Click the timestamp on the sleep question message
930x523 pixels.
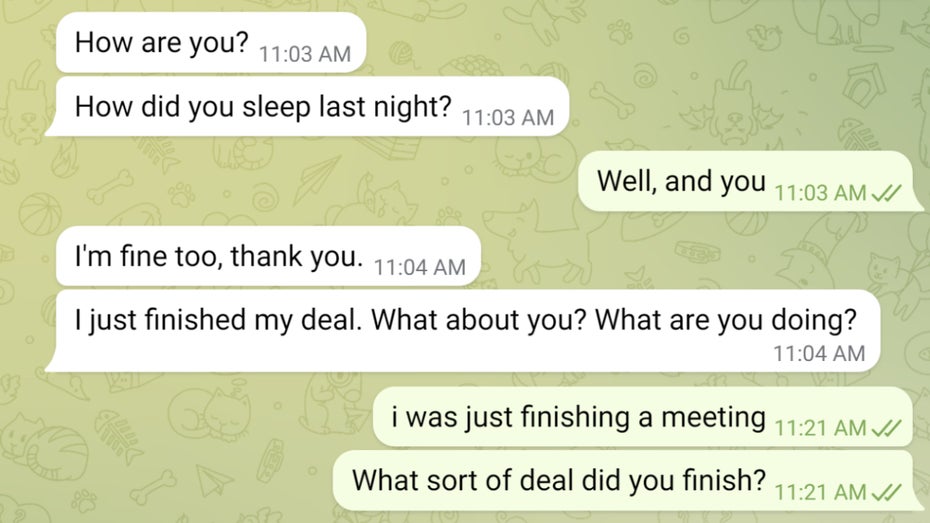pos(507,118)
